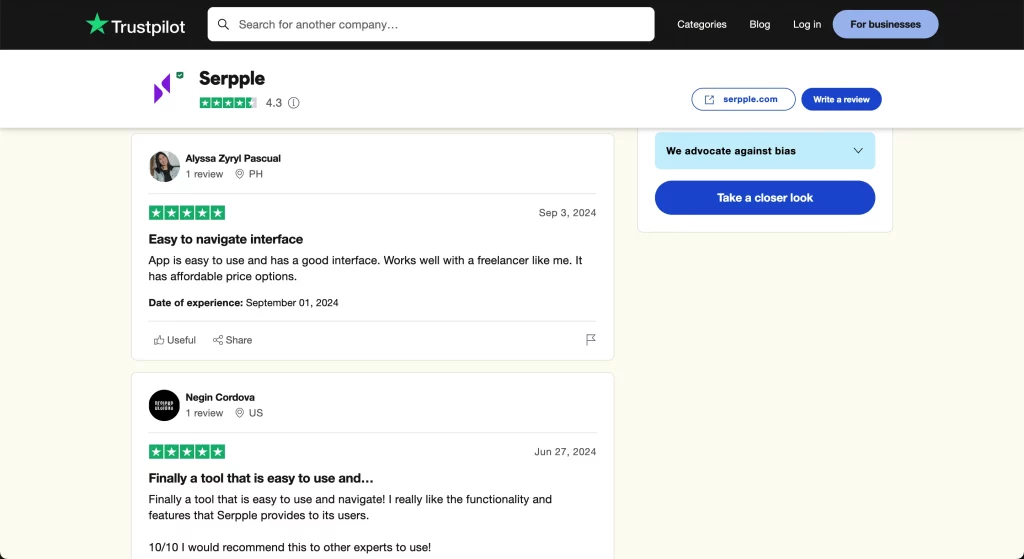Flag Alyssa's review with the flag icon
The height and width of the screenshot is (559, 1024).
[590, 340]
